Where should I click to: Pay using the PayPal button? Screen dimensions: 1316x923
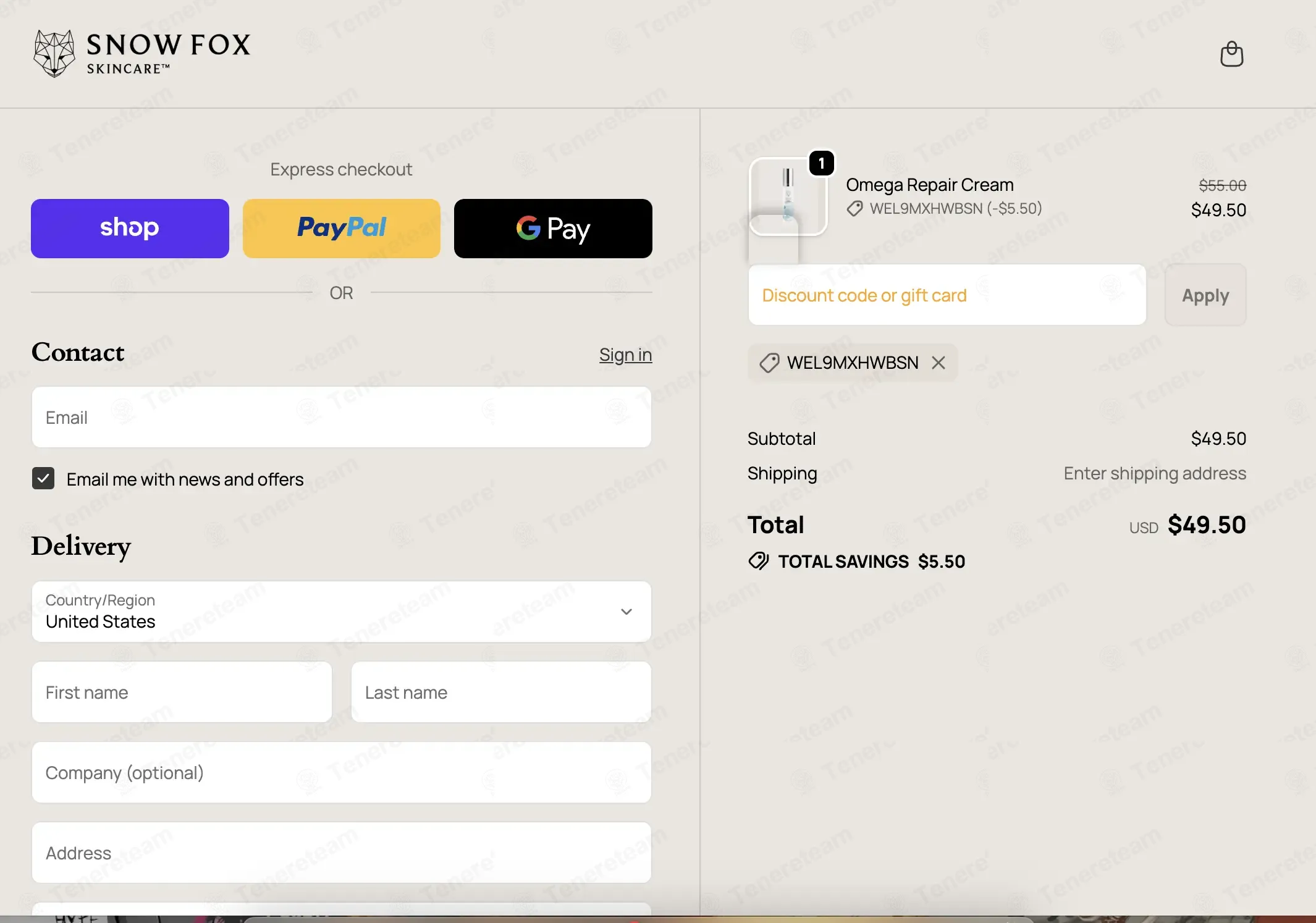pos(342,229)
